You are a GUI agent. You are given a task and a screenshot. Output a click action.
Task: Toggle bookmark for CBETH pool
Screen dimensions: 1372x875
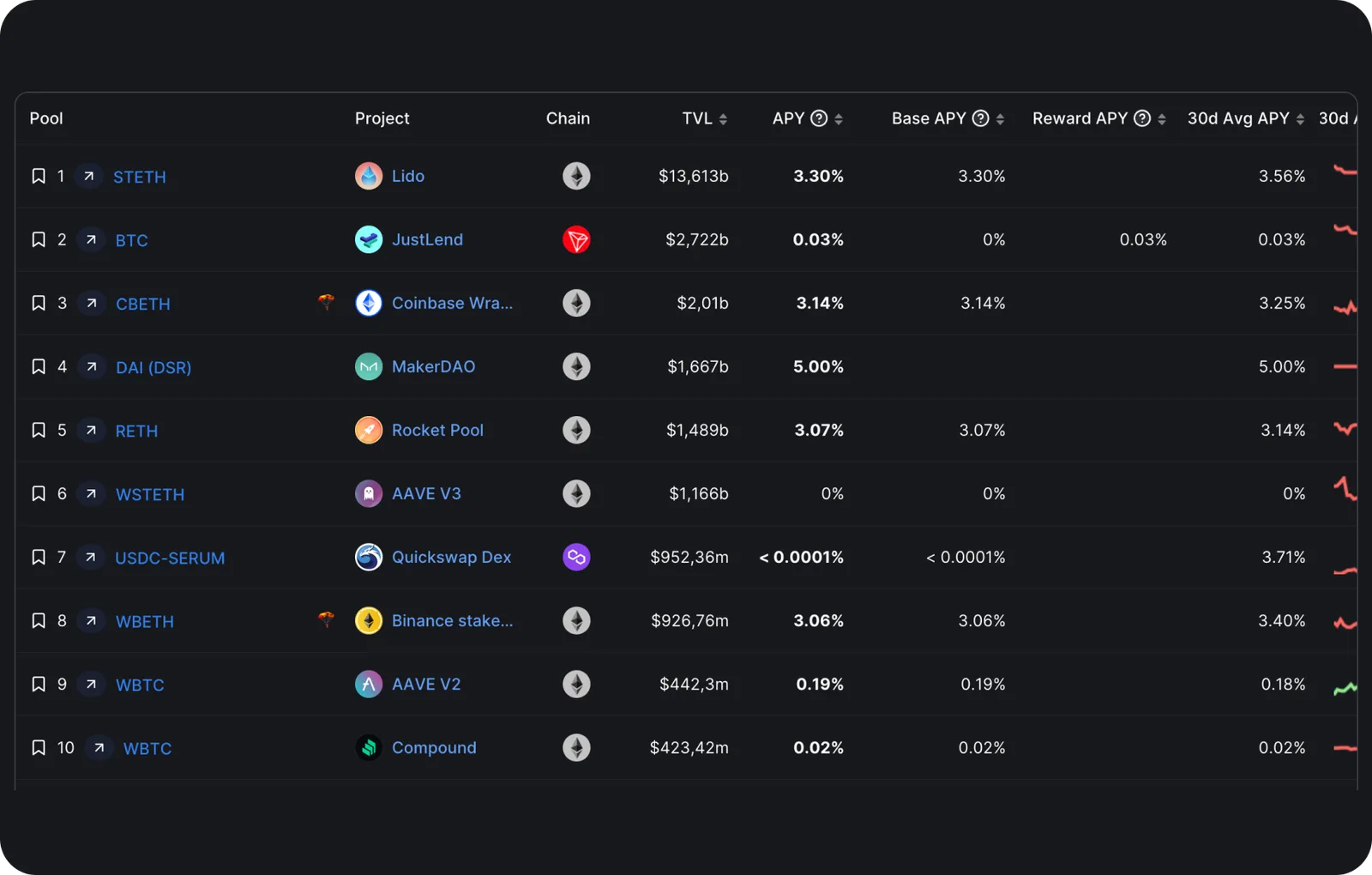[39, 303]
